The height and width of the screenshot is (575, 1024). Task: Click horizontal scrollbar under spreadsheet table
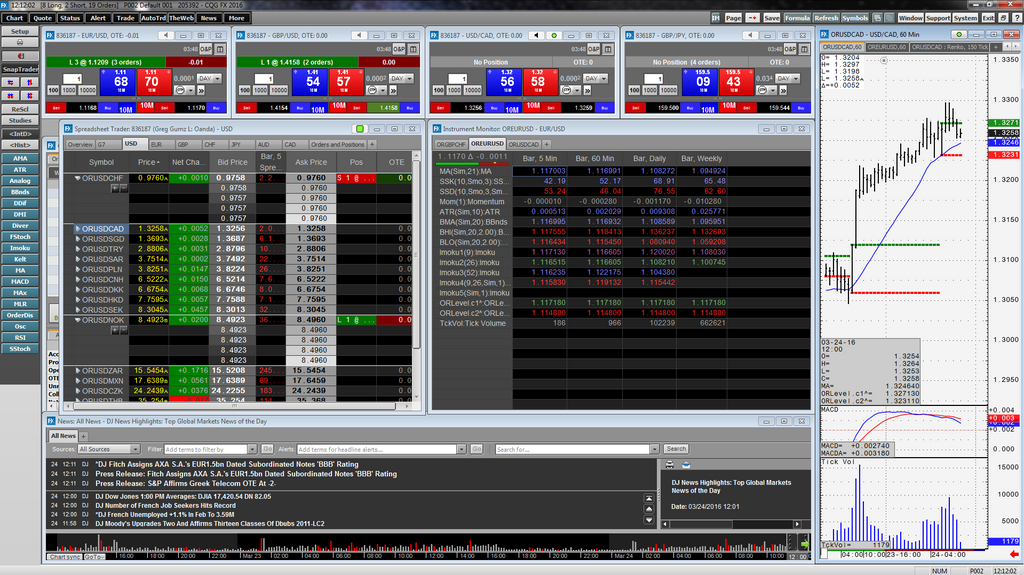(235, 406)
